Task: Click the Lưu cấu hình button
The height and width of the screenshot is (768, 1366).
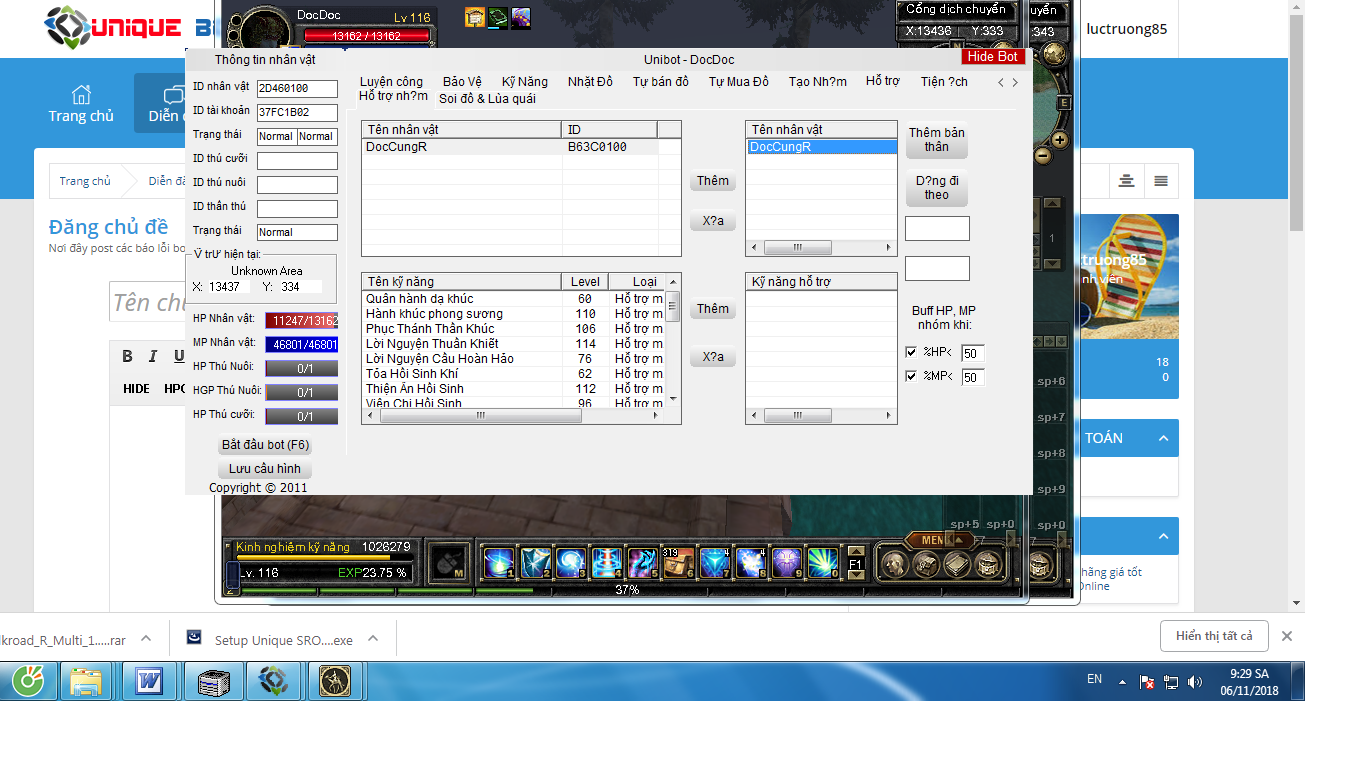Action: click(x=264, y=469)
